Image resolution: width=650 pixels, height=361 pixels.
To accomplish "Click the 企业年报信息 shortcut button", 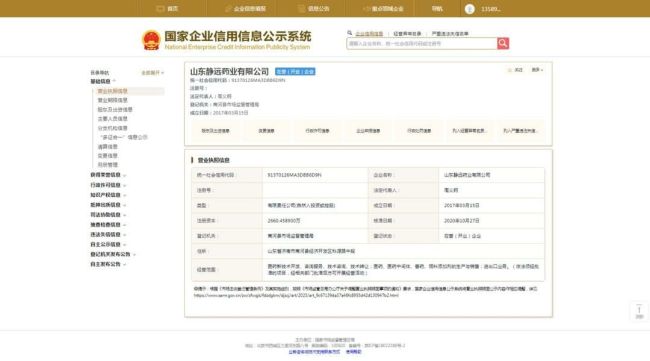I will pos(368,131).
